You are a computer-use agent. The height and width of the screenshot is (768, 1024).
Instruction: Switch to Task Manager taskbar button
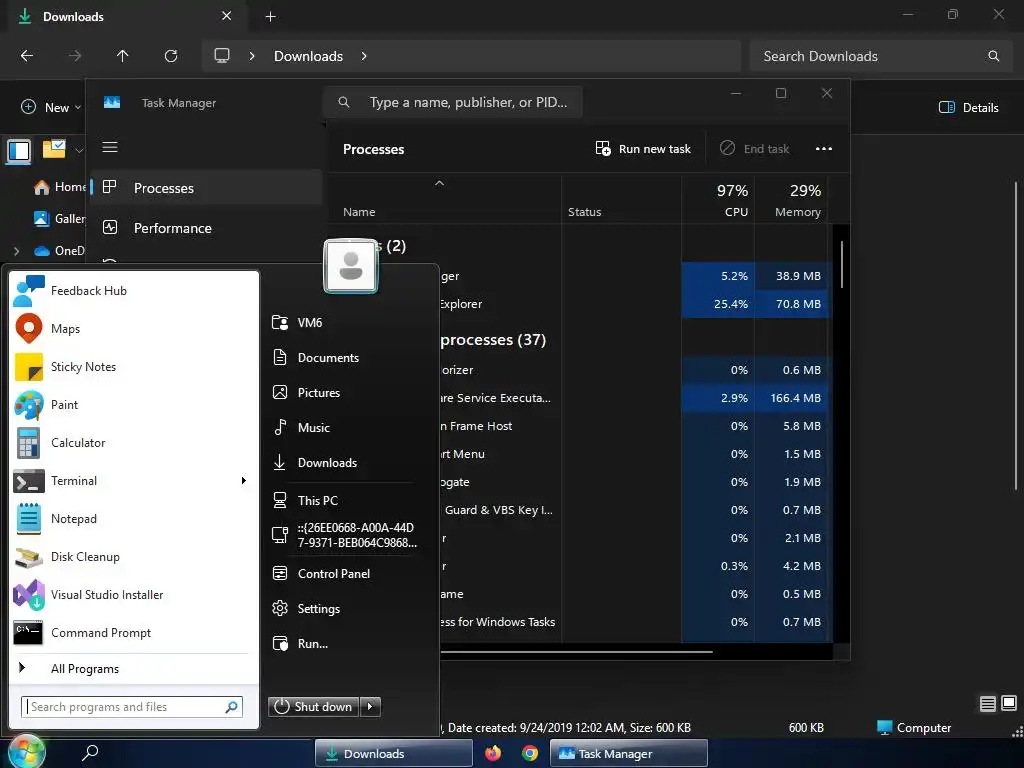tap(629, 753)
